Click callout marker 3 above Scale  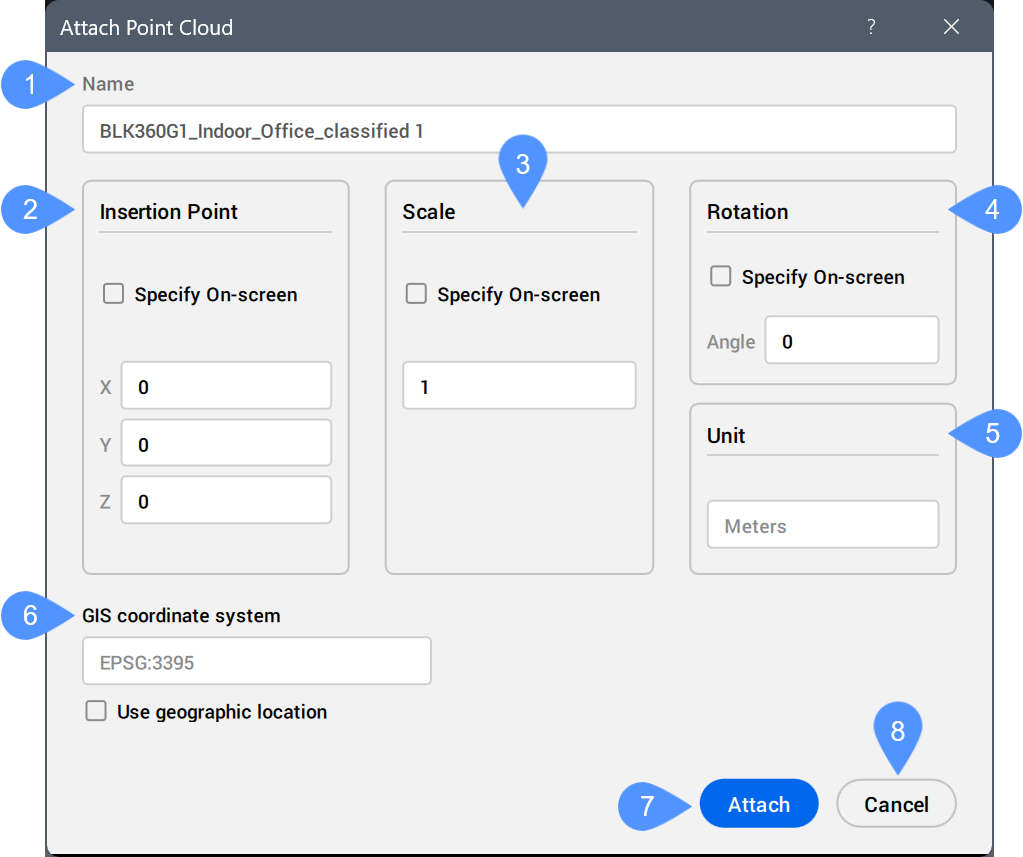pos(522,164)
